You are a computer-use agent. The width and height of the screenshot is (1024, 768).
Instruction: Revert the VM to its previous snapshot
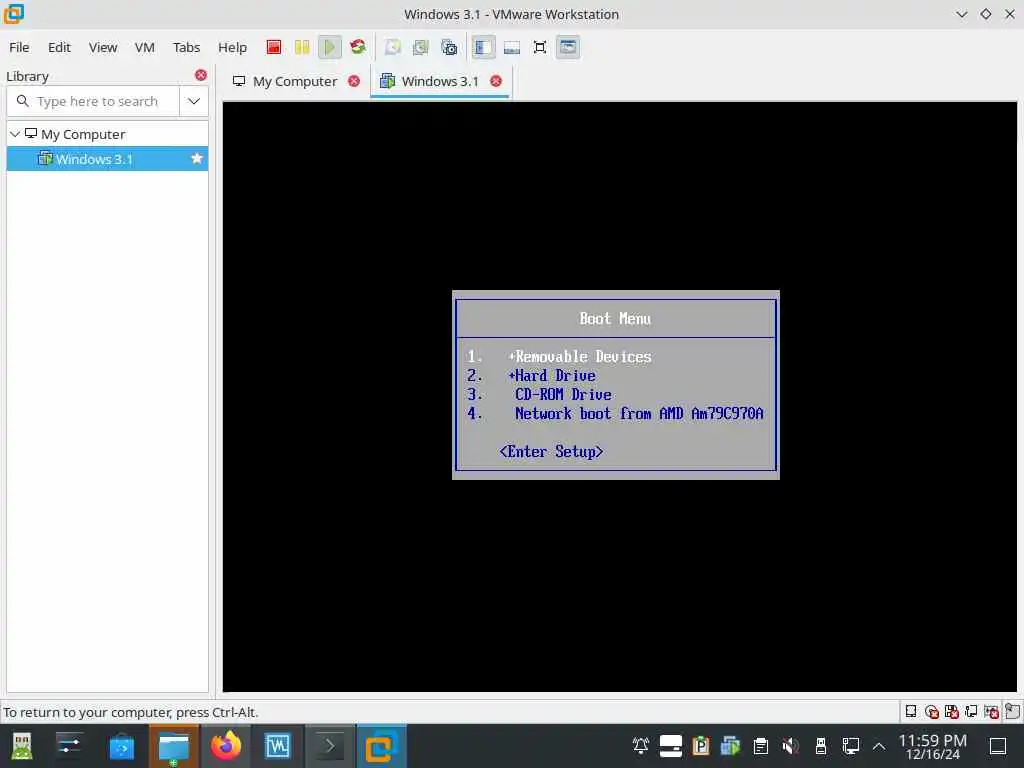pyautogui.click(x=421, y=47)
